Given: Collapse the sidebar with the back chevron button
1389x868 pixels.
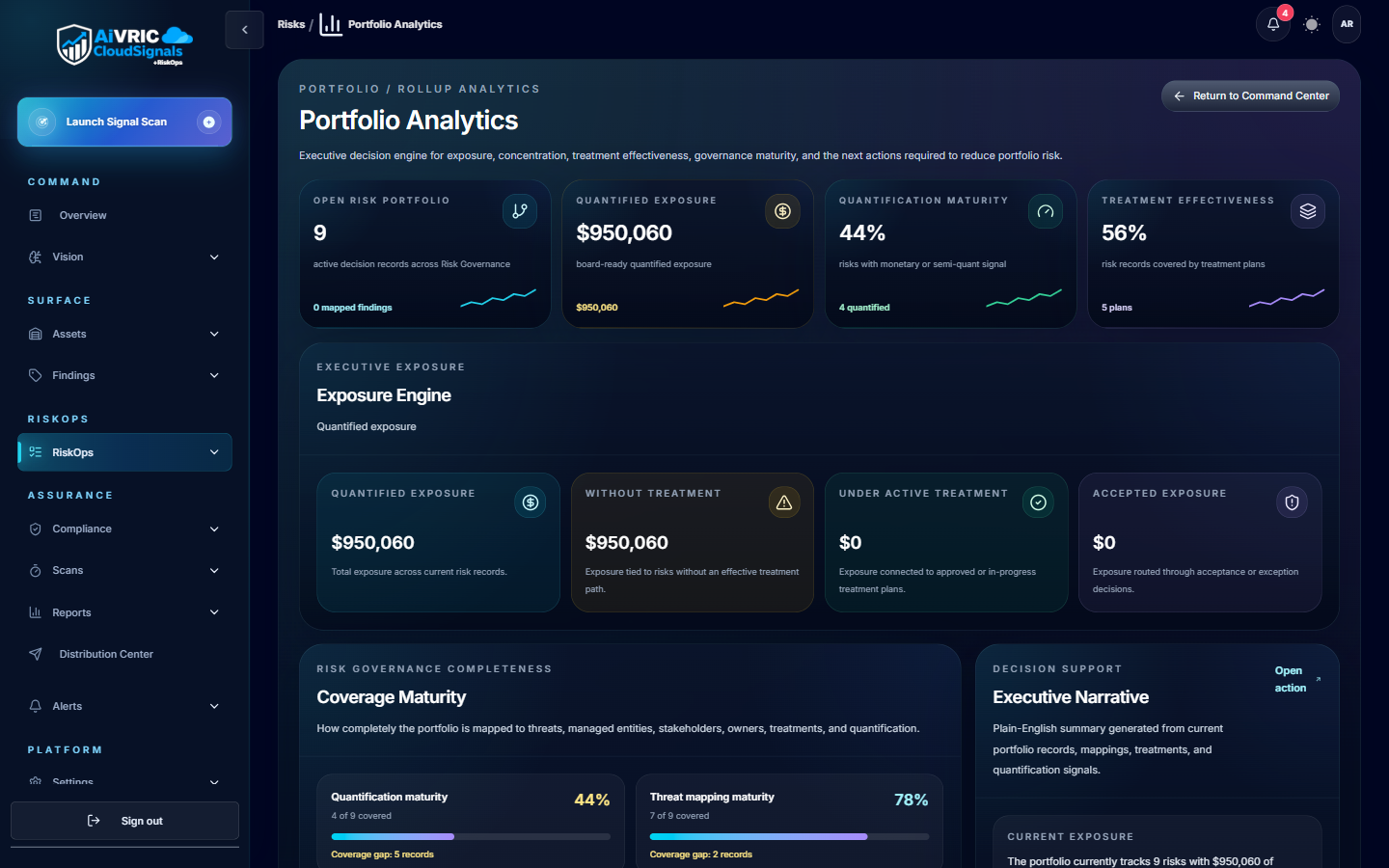Looking at the screenshot, I should [x=244, y=30].
